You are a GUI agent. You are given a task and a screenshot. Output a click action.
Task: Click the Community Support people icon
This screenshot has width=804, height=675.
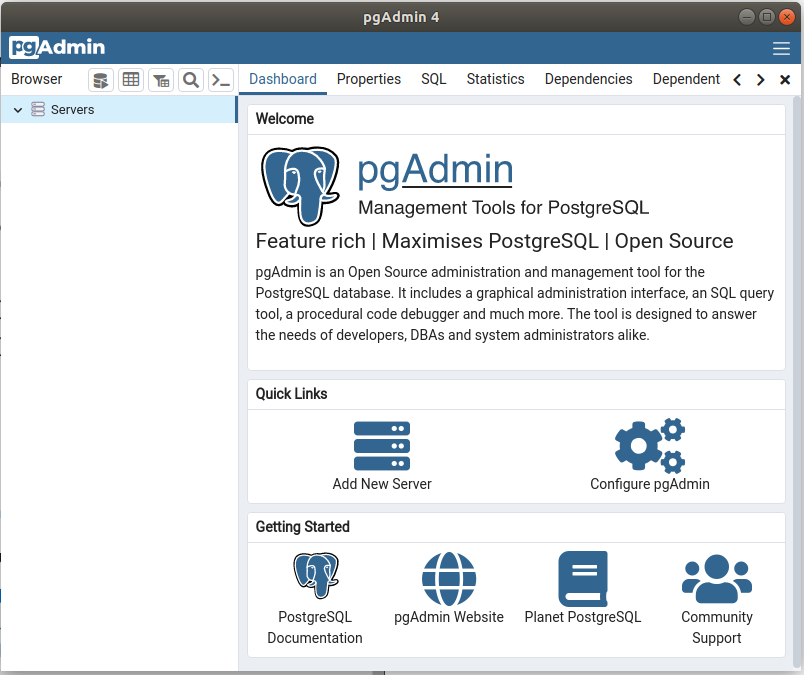tap(716, 579)
